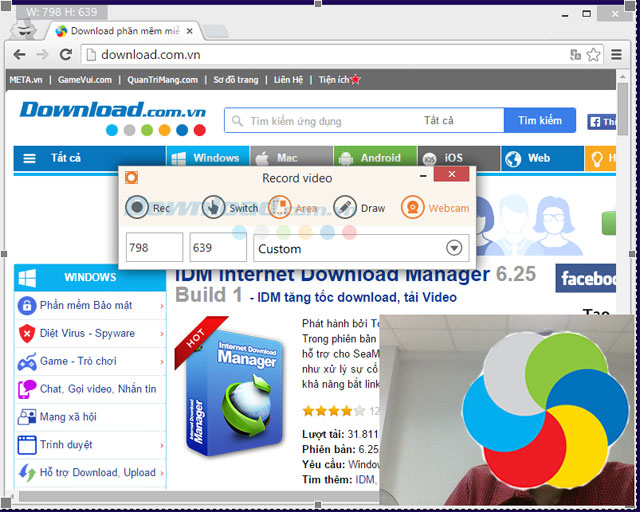The image size is (640, 512).
Task: Click the Tìm kiếm search button
Action: [x=540, y=120]
